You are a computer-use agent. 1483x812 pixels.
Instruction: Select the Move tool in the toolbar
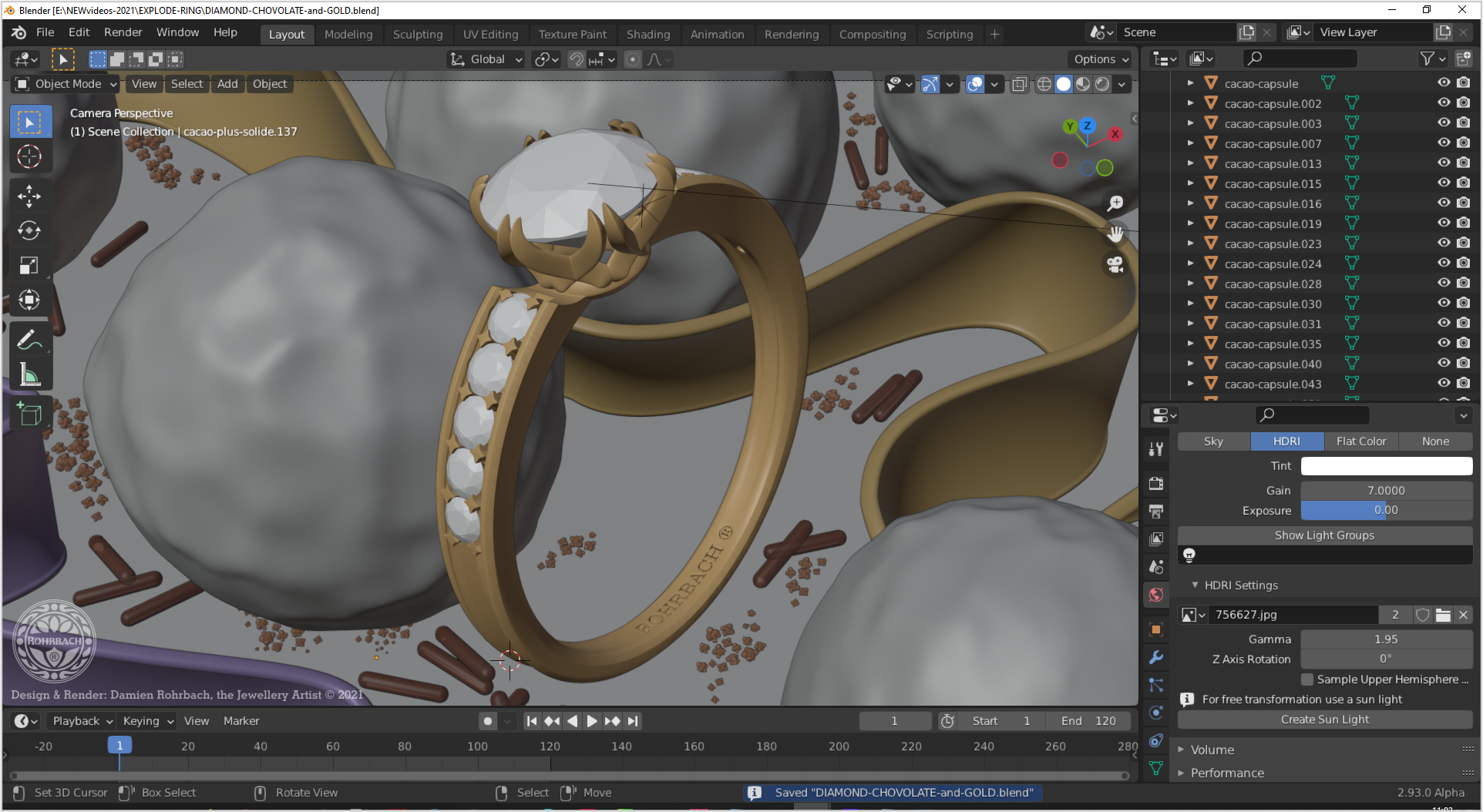tap(29, 196)
